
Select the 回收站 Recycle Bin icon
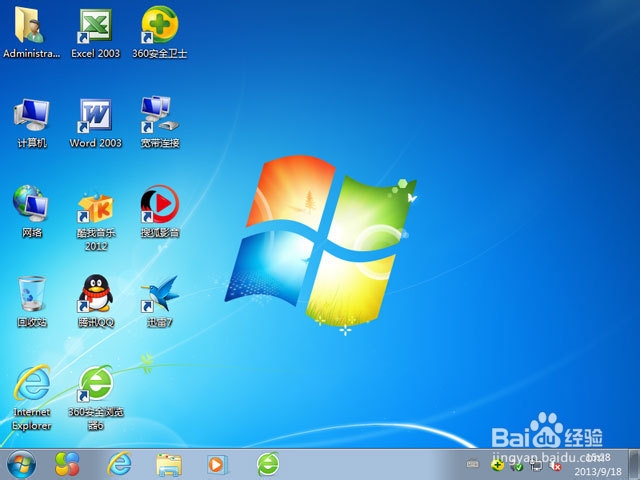click(x=31, y=301)
